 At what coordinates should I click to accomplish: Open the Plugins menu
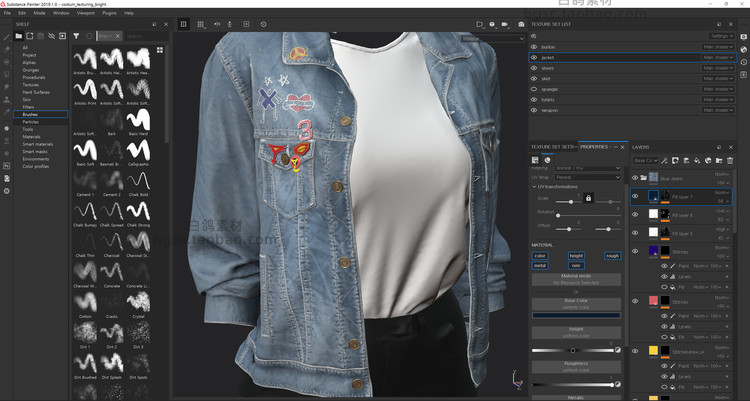pos(109,13)
